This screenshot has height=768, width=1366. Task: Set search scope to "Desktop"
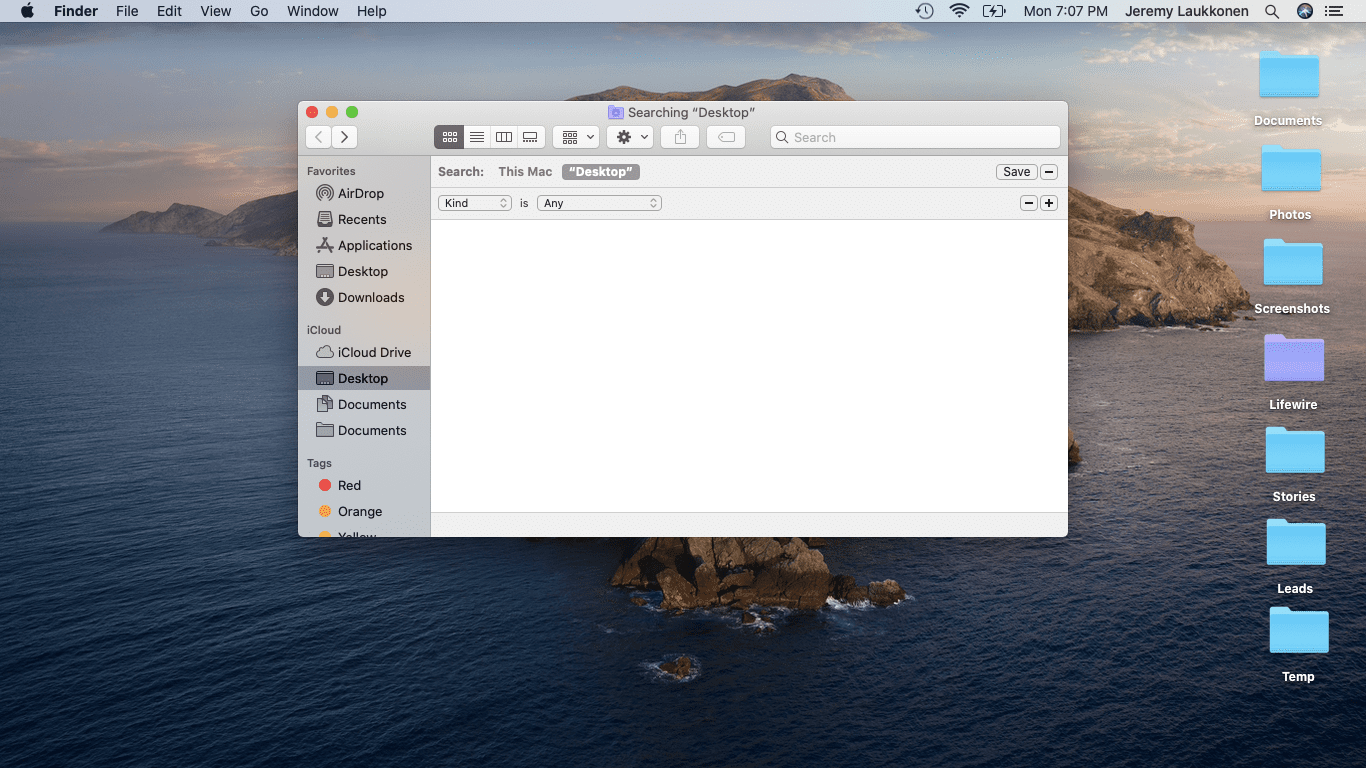600,172
